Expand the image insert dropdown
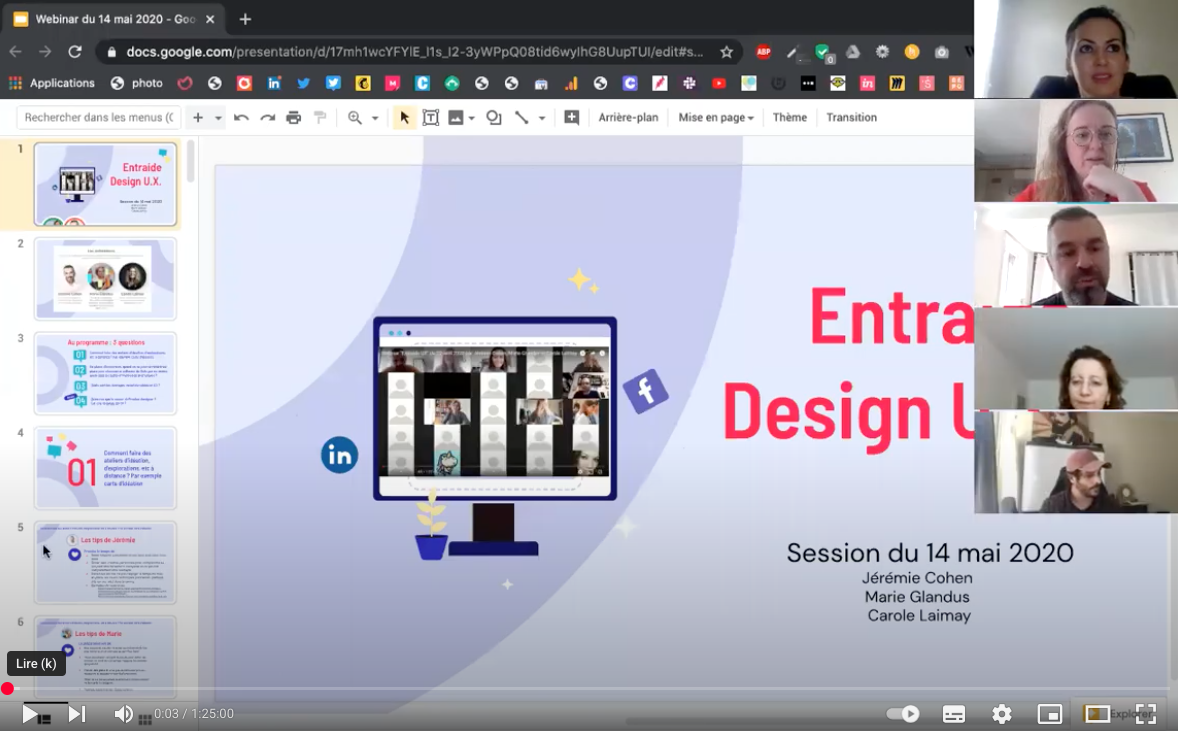Screen dimensions: 1178x731 (x=472, y=118)
